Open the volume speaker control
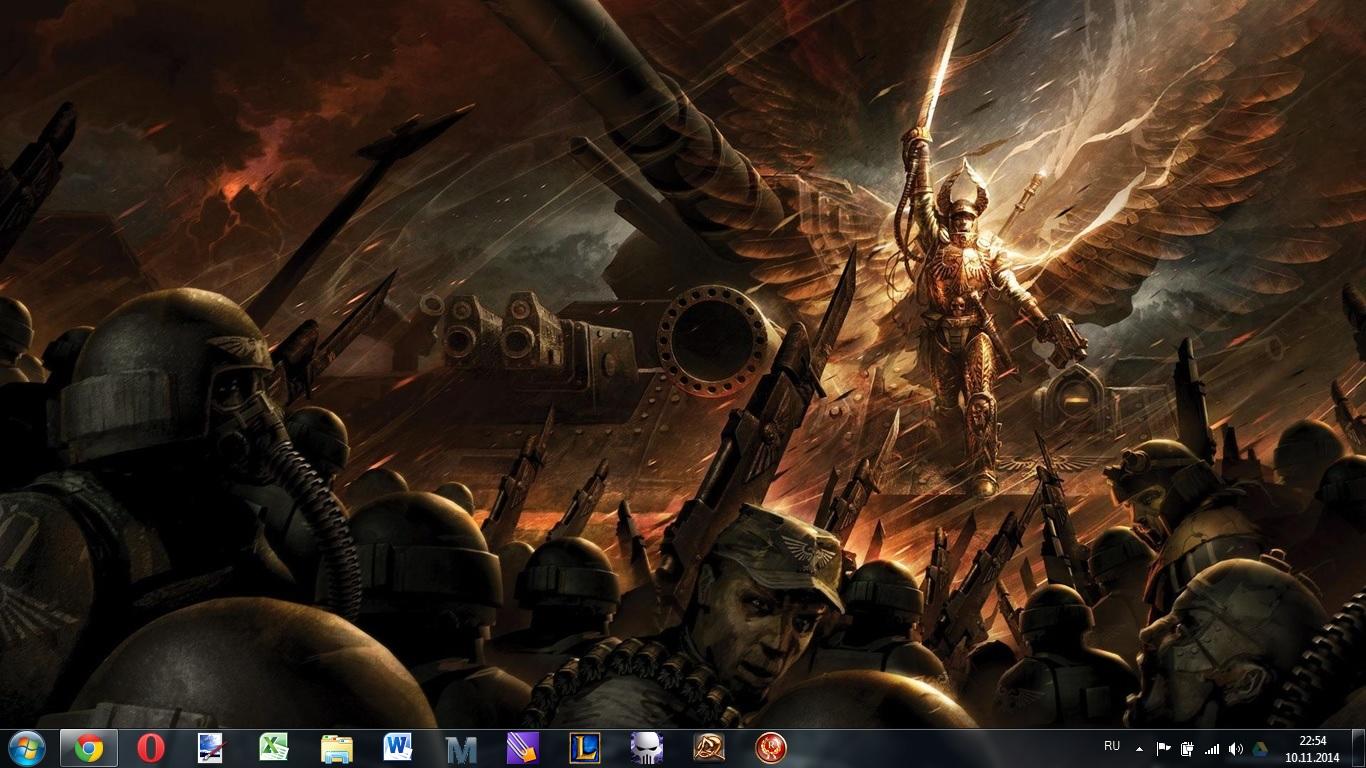1366x768 pixels. (1236, 748)
